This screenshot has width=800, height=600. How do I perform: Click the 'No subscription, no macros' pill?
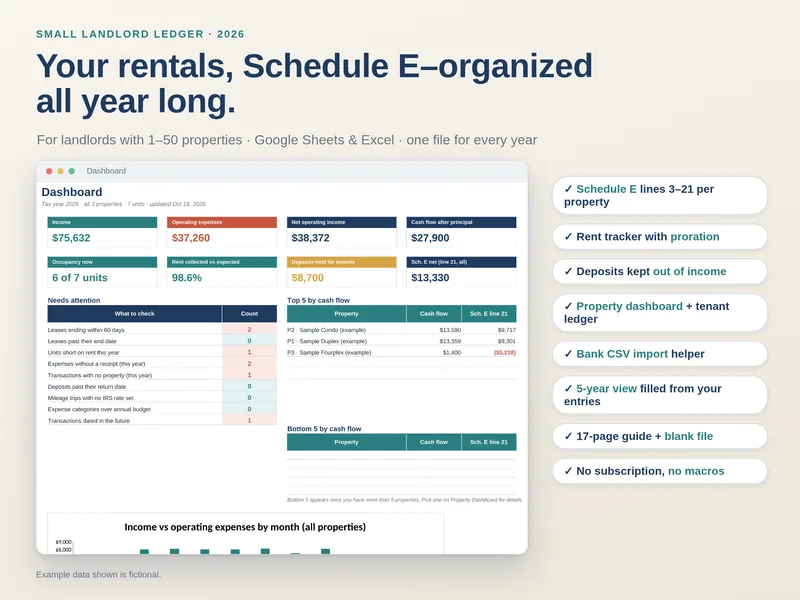pyautogui.click(x=660, y=471)
